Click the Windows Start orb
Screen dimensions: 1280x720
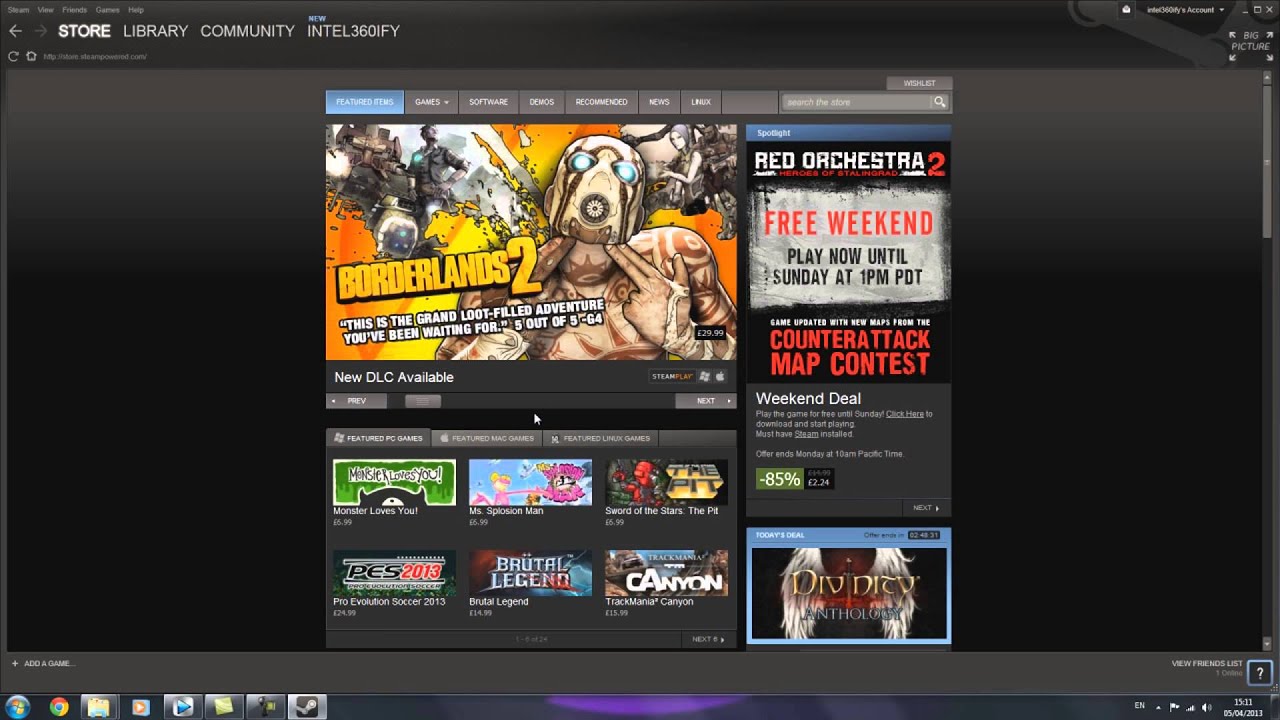coord(18,707)
